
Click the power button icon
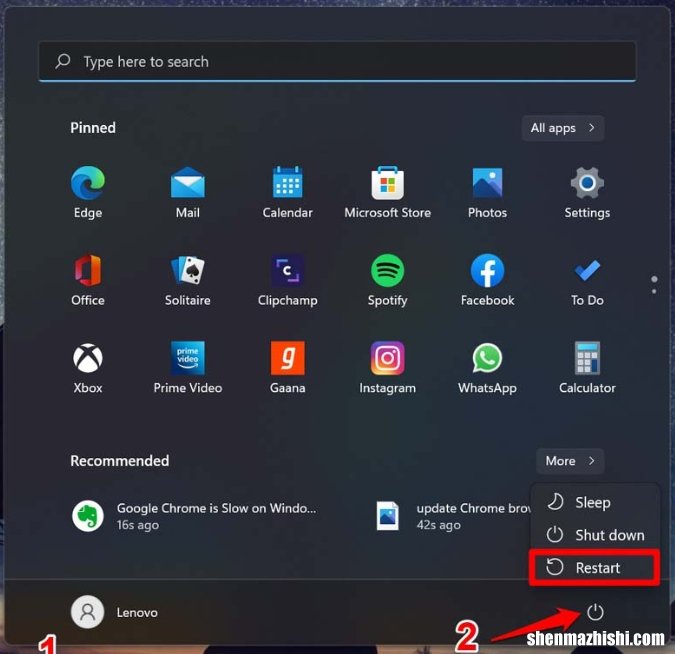tap(595, 612)
